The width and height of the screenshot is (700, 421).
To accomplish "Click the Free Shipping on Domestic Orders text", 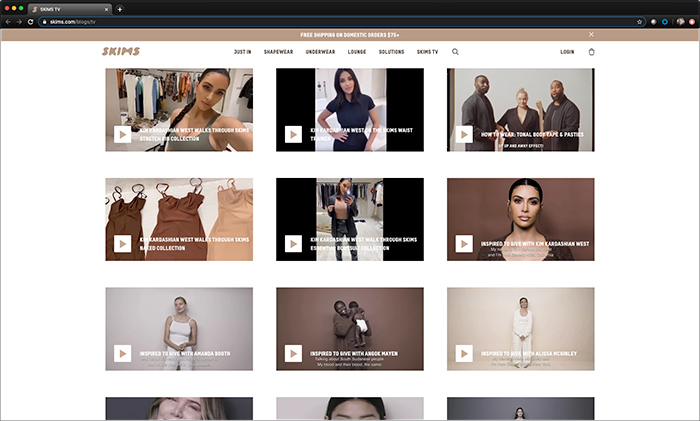I will (x=350, y=35).
